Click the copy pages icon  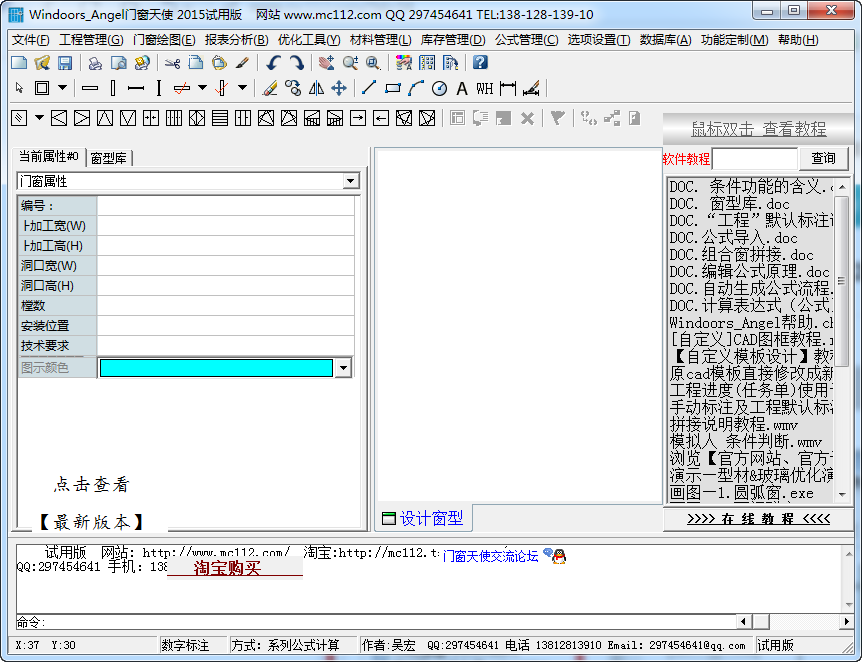[x=196, y=63]
